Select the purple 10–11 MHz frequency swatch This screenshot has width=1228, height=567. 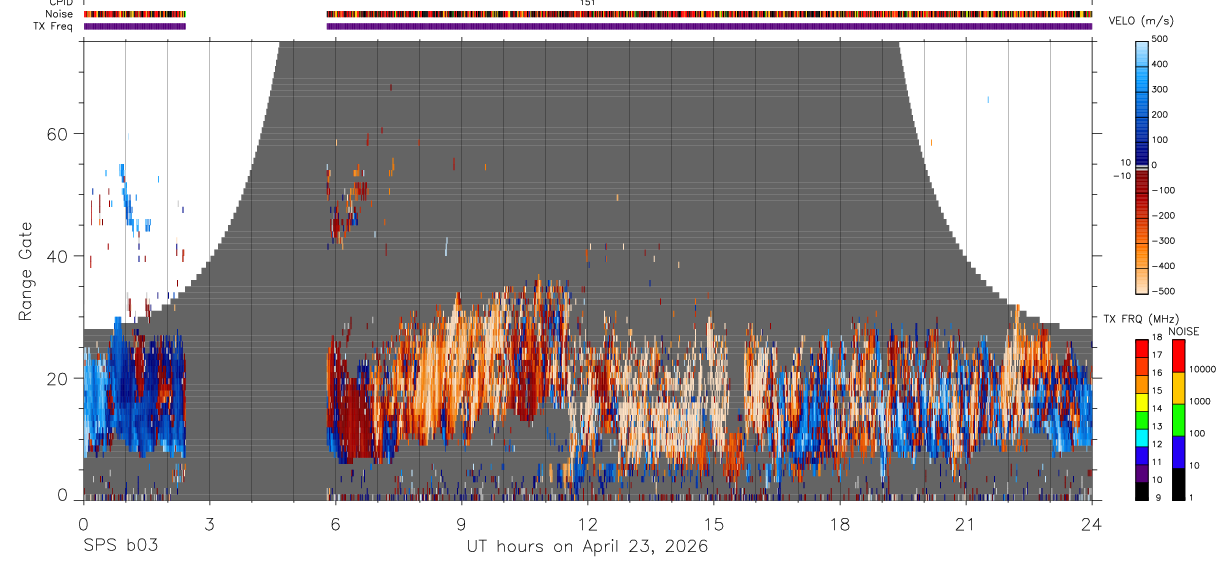tap(1141, 473)
